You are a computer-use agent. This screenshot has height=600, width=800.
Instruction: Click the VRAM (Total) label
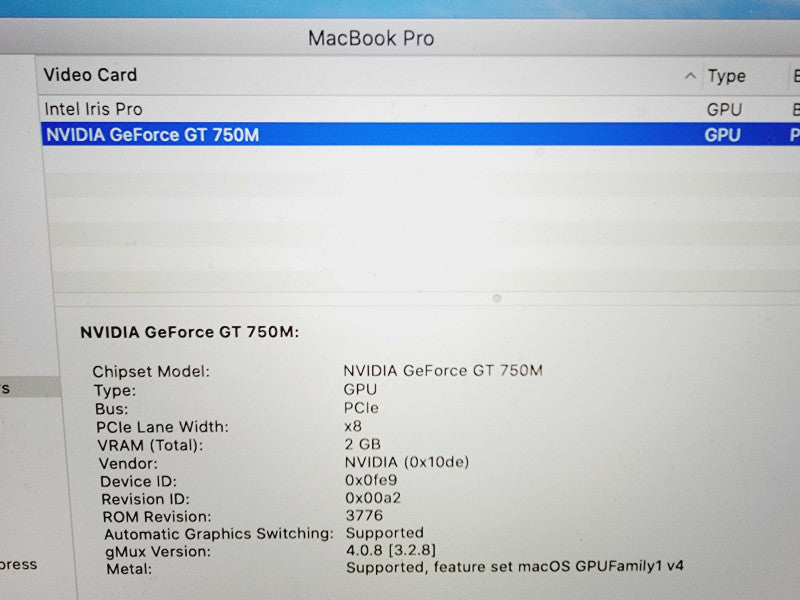[150, 445]
